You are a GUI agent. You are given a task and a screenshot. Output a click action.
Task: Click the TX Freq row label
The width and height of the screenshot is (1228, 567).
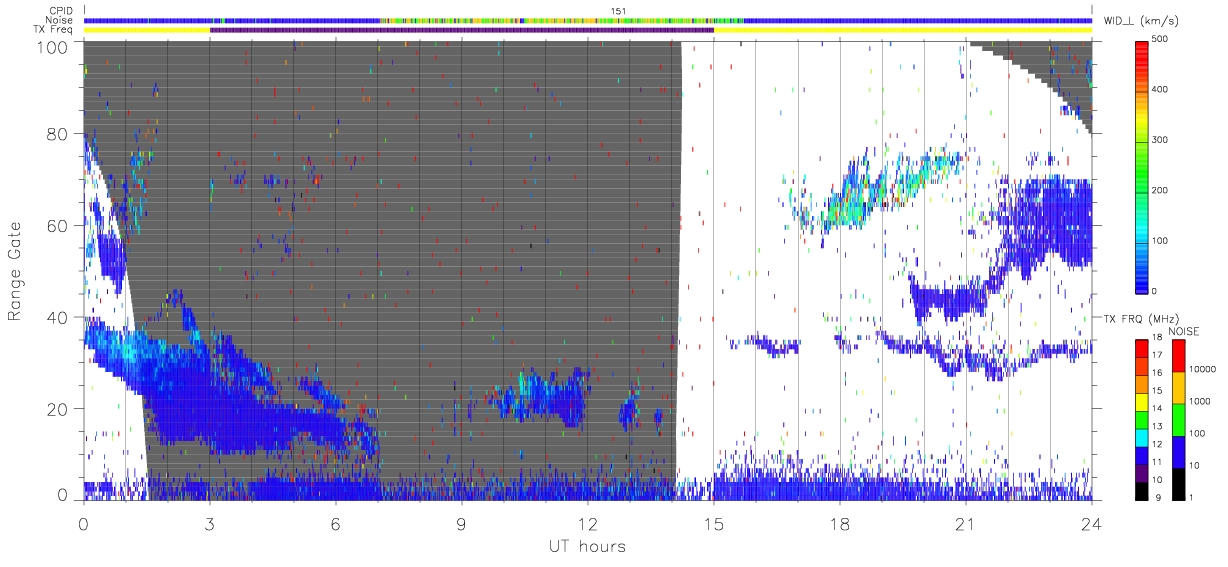(54, 29)
